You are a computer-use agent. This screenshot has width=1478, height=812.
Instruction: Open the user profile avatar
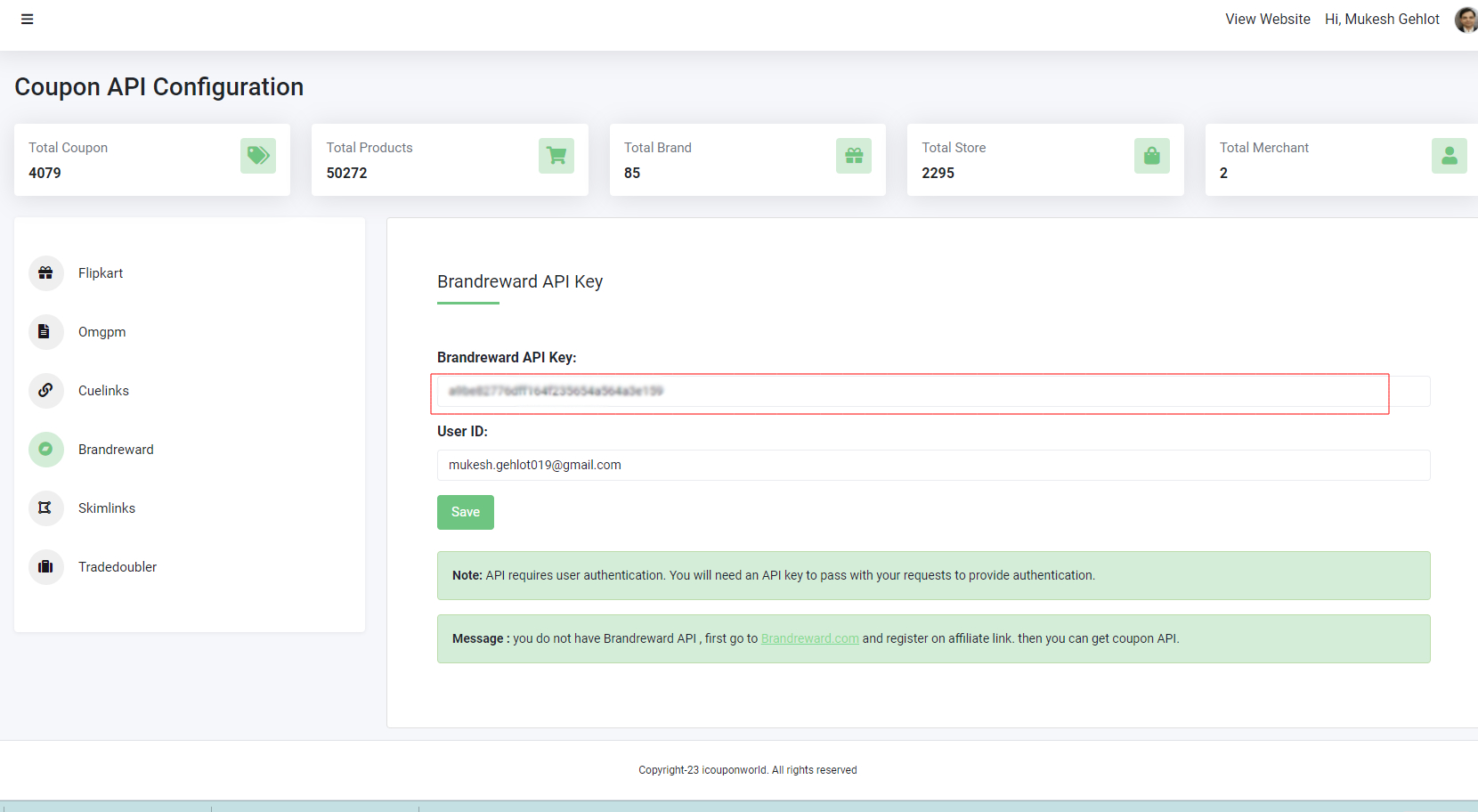click(1466, 20)
